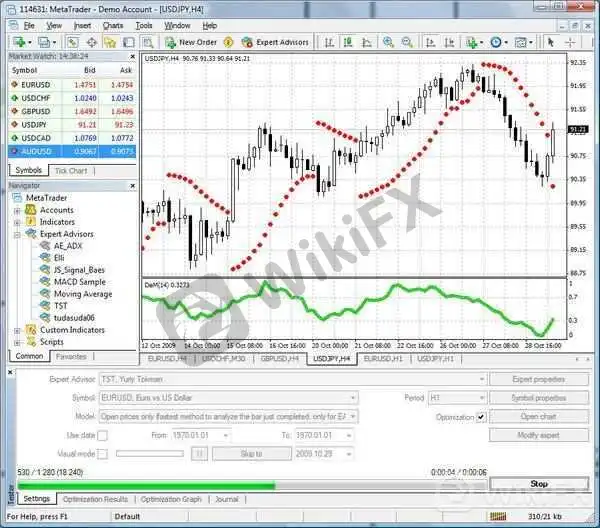Open the Profiles toolbar icon
Screen dimensions: 600x528
44,42
